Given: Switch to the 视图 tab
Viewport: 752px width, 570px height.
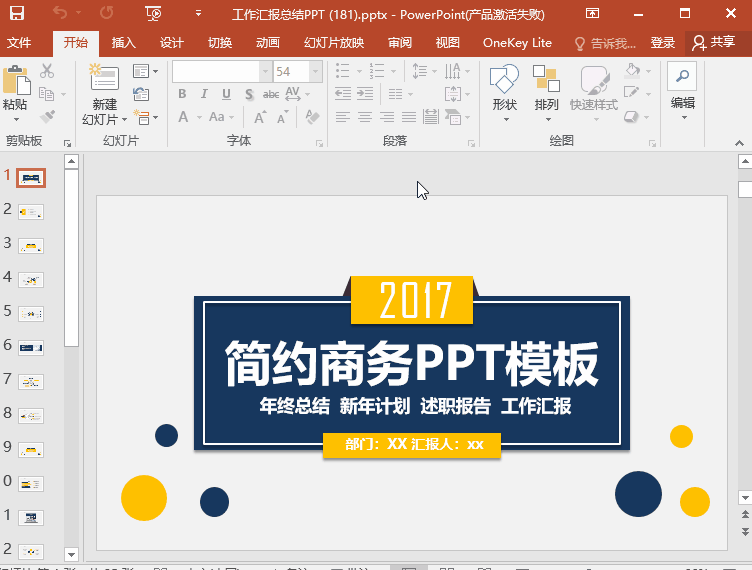Looking at the screenshot, I should [447, 43].
